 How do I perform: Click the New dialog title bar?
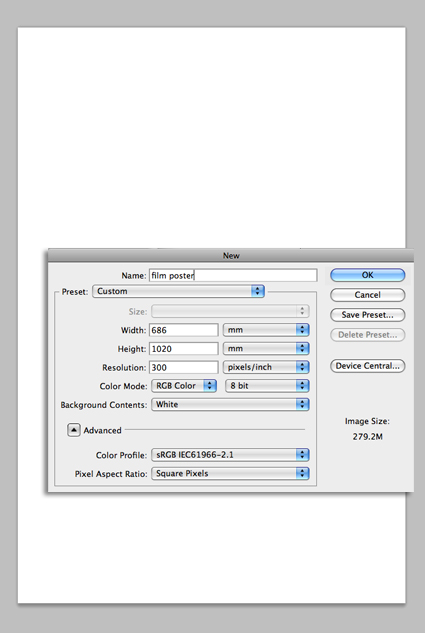tap(231, 256)
